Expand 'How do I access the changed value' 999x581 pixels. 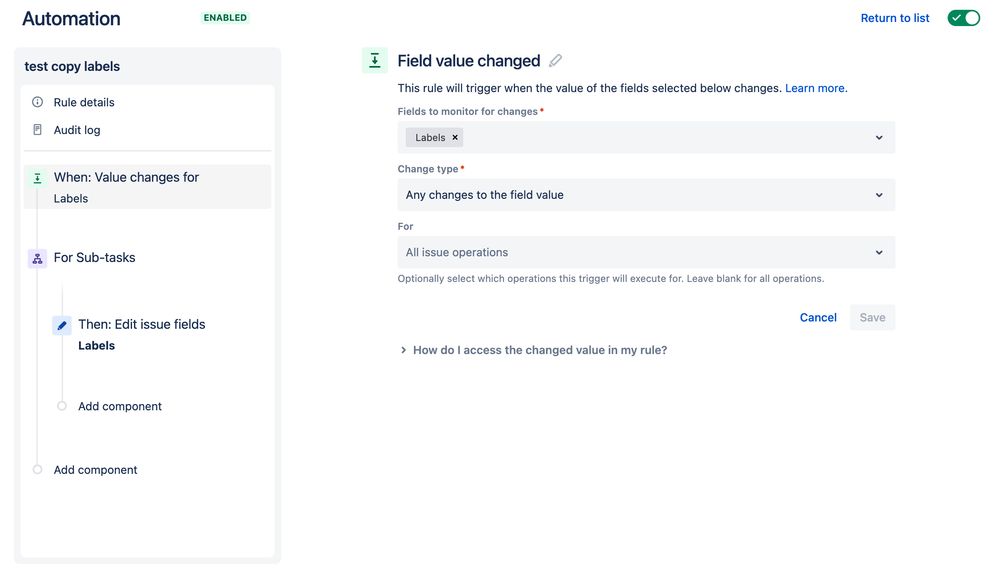tap(539, 350)
